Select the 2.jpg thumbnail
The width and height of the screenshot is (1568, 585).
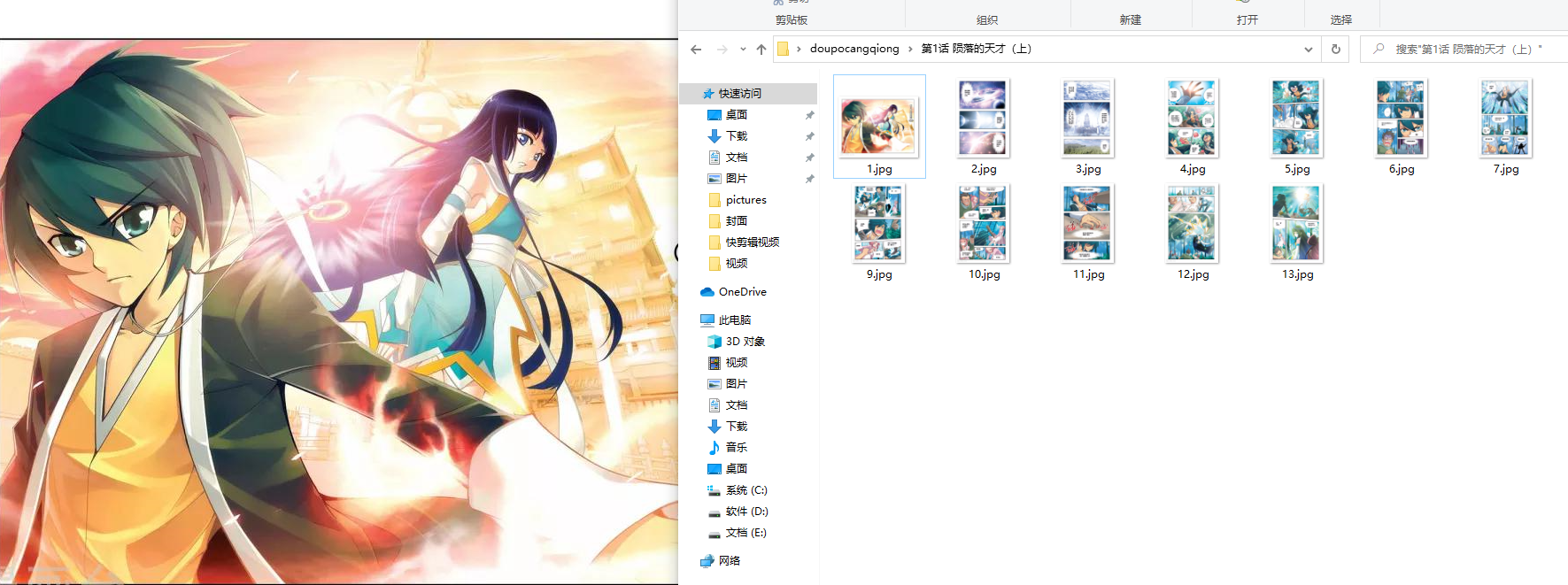pos(984,119)
